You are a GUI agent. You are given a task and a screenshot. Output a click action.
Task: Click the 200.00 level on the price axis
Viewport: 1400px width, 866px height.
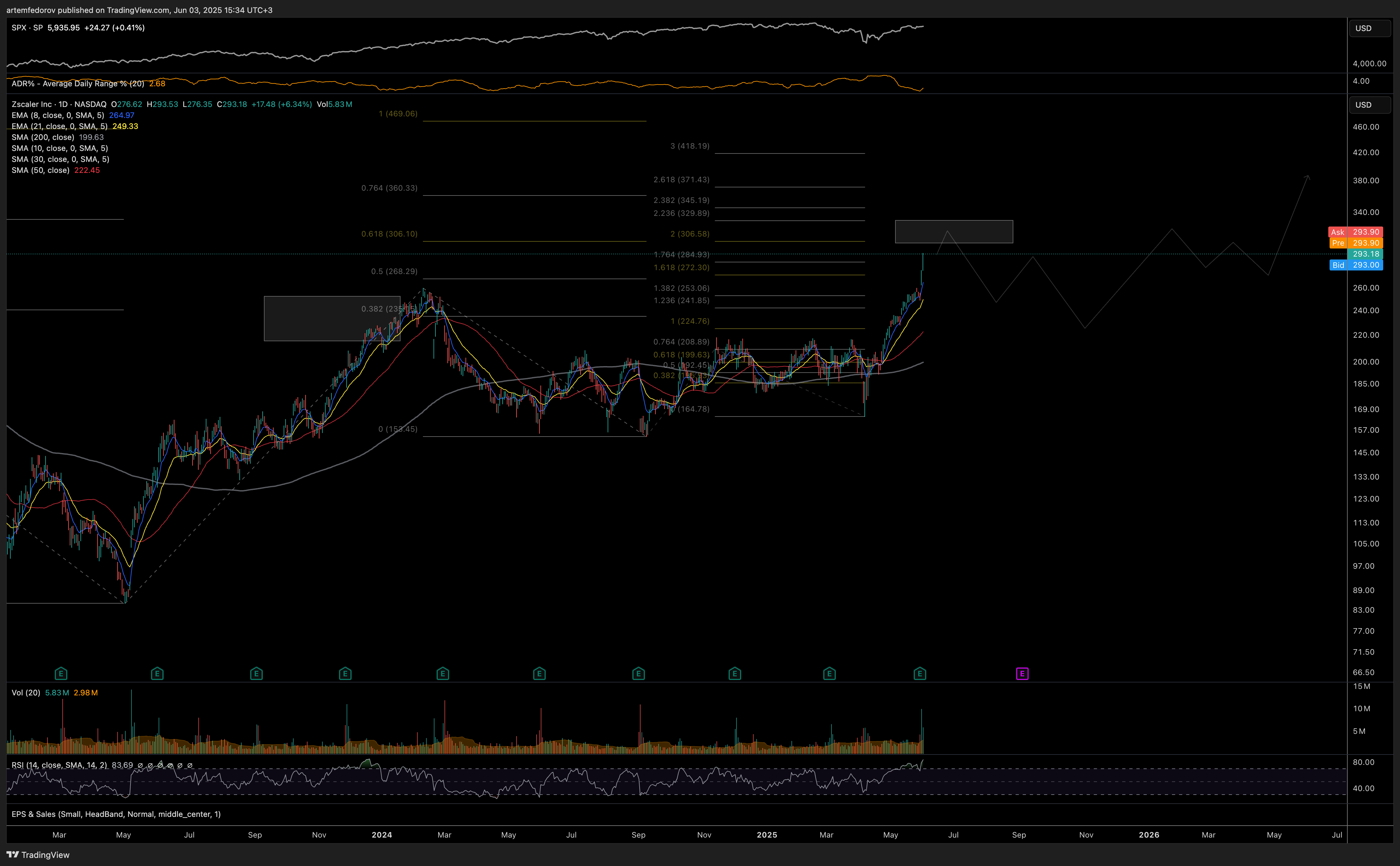[1366, 361]
